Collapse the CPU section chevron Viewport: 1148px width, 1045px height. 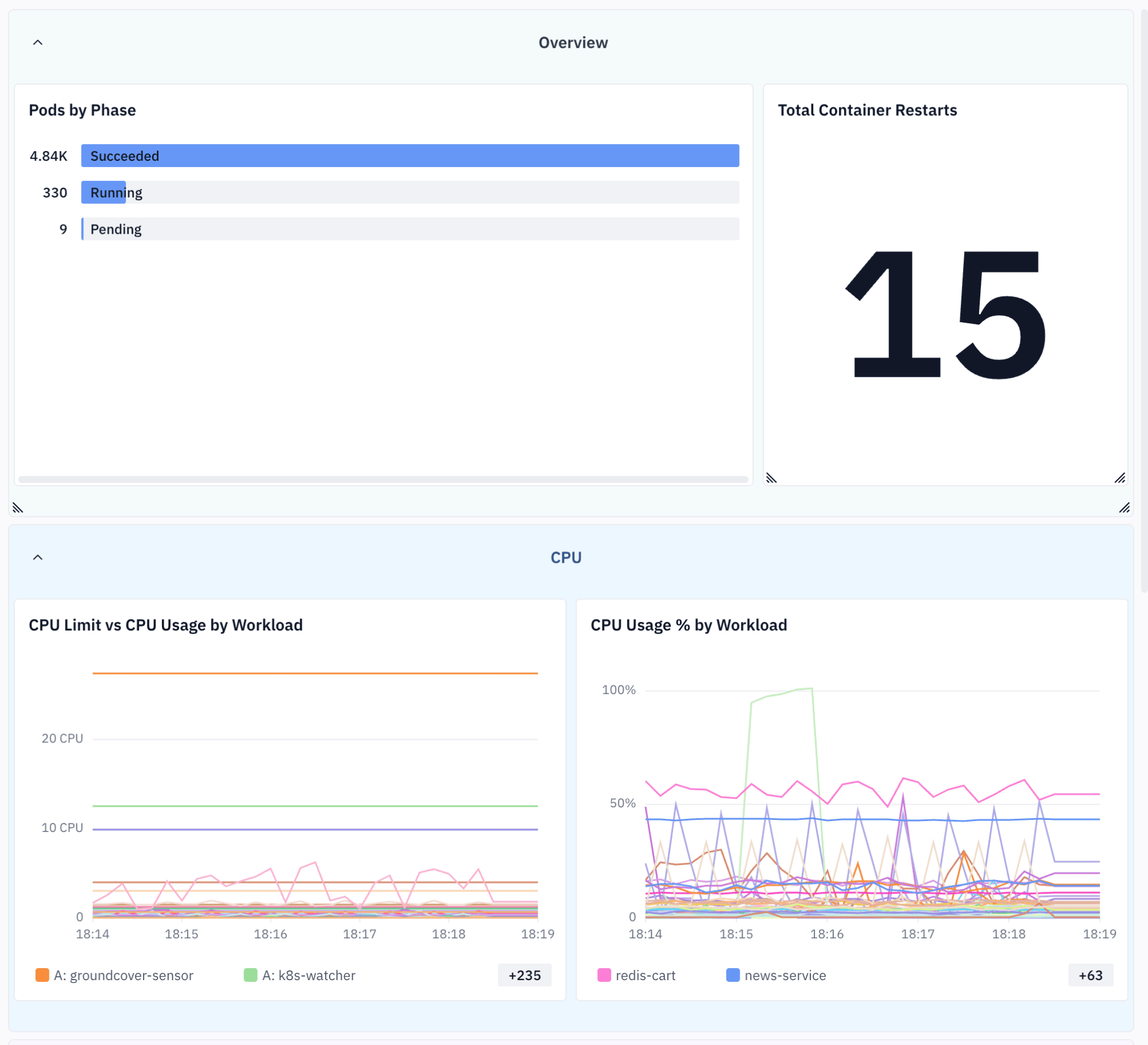38,558
